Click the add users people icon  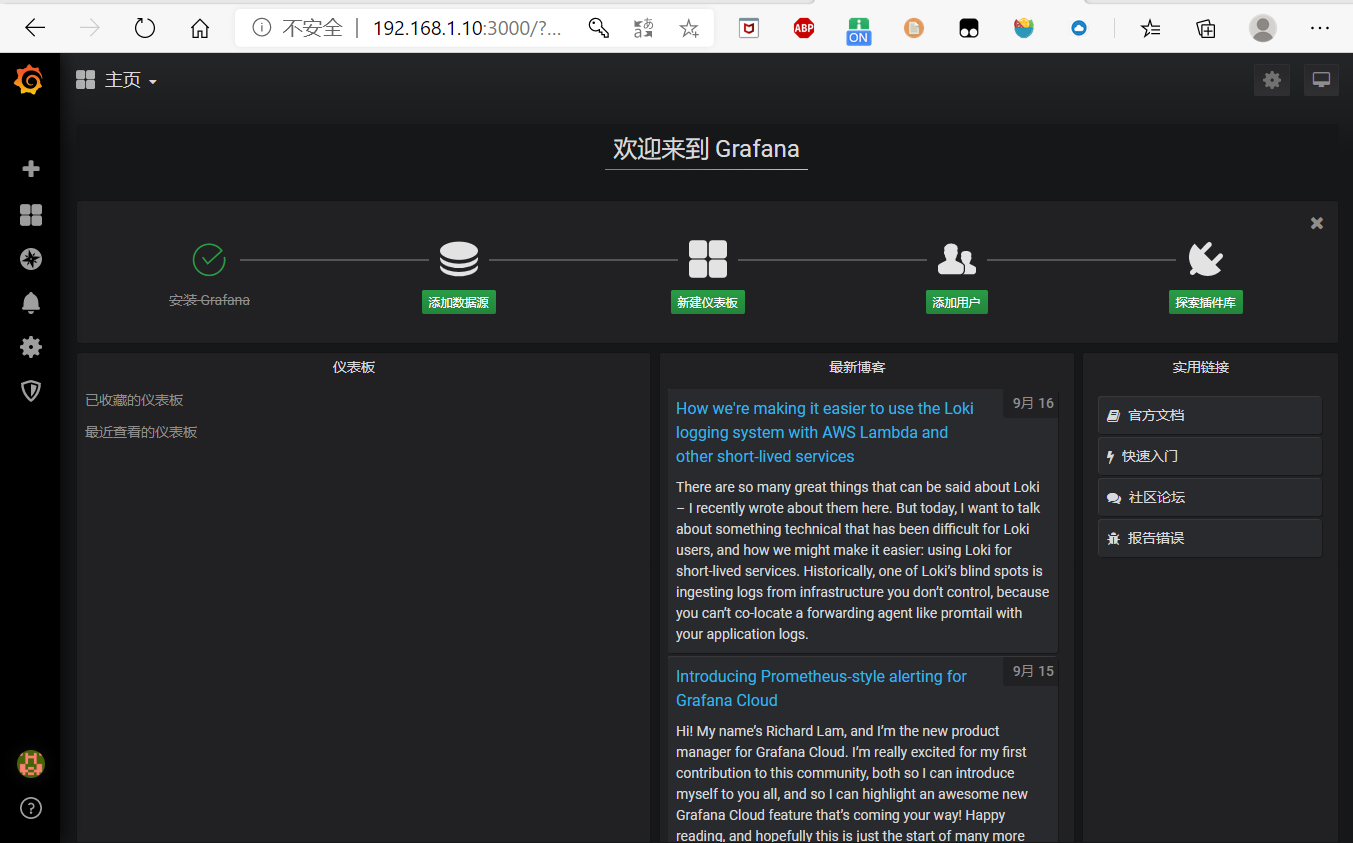coord(957,259)
